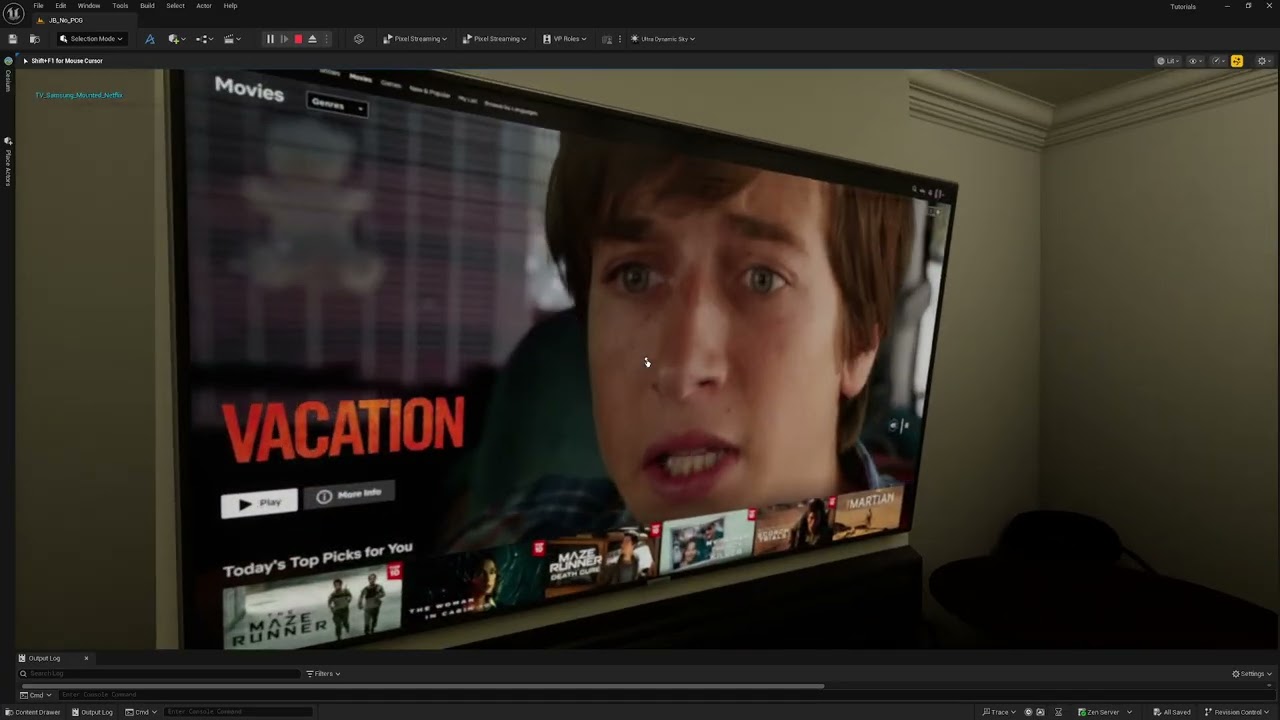Viewport: 1280px width, 720px height.
Task: Click the Unreal Engine logo icon
Action: point(13,13)
